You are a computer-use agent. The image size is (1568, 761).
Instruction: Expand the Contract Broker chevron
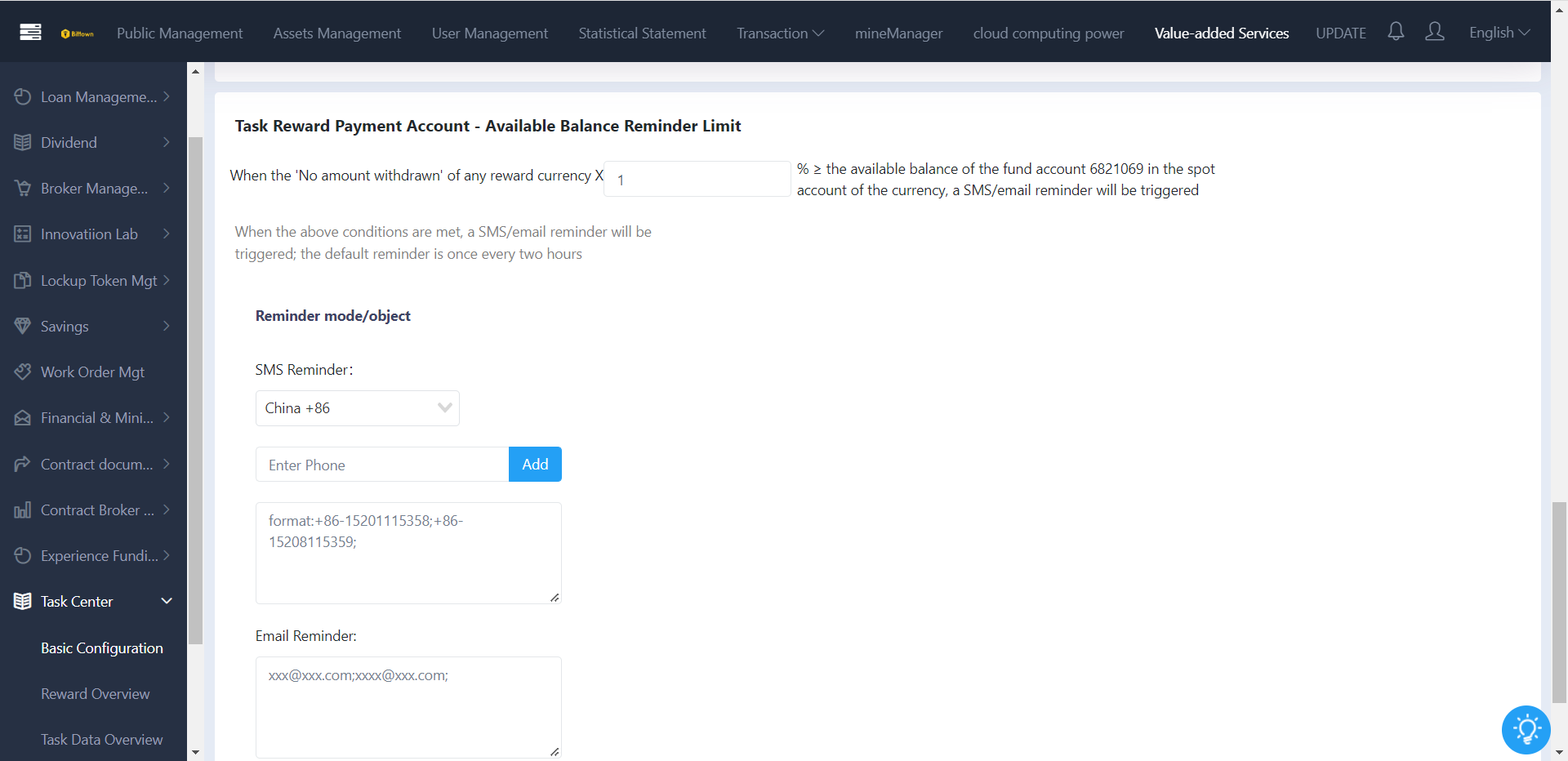tap(167, 510)
